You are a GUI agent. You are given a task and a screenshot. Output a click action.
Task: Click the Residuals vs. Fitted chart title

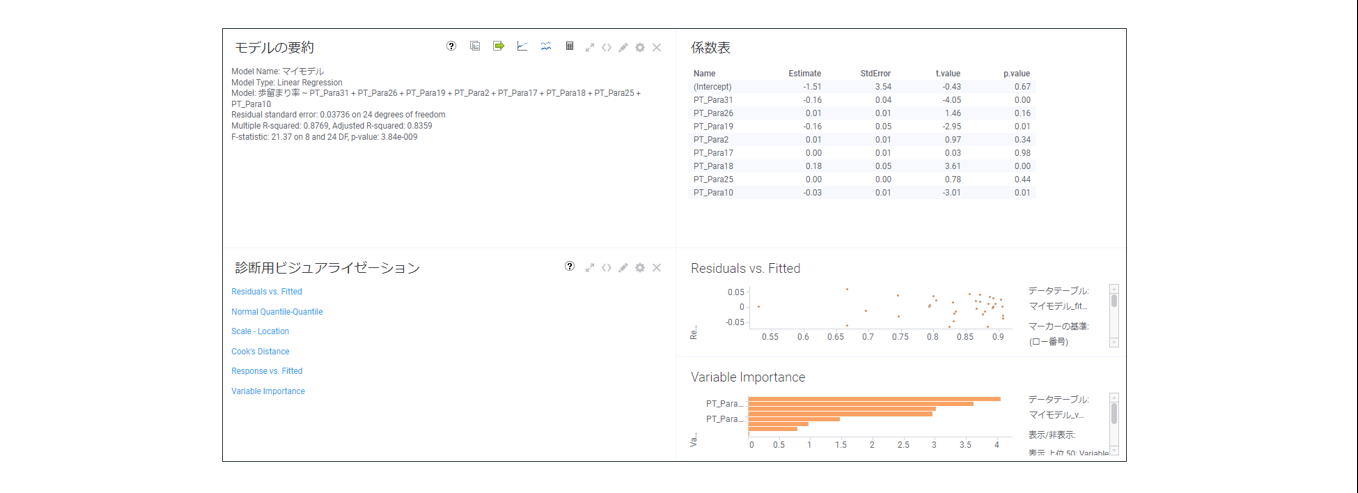746,268
